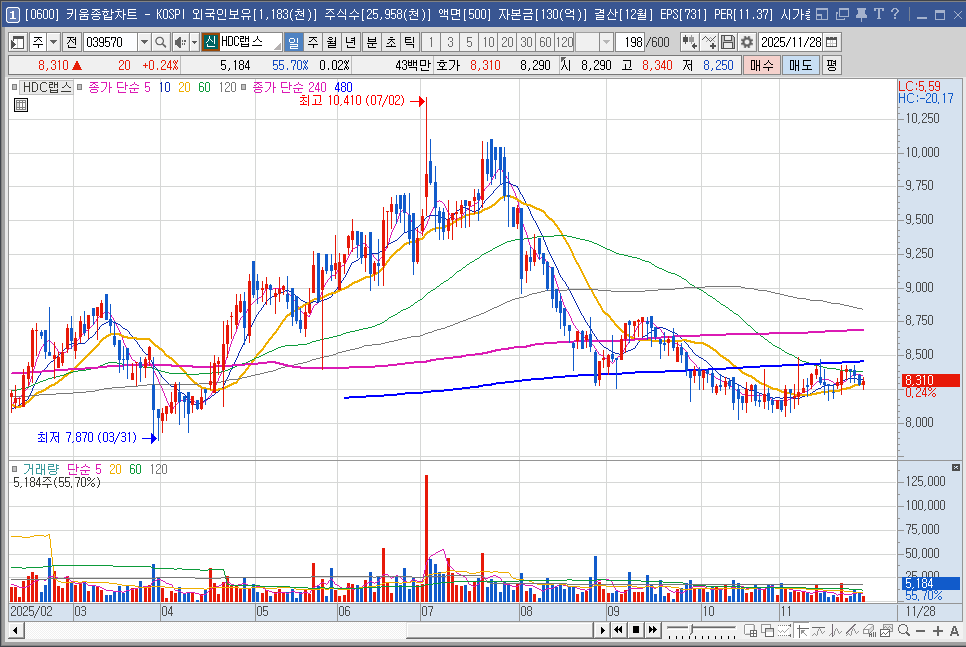Click the 신 badge beside HDC랩스
Viewport: 966px width, 647px height.
point(211,42)
